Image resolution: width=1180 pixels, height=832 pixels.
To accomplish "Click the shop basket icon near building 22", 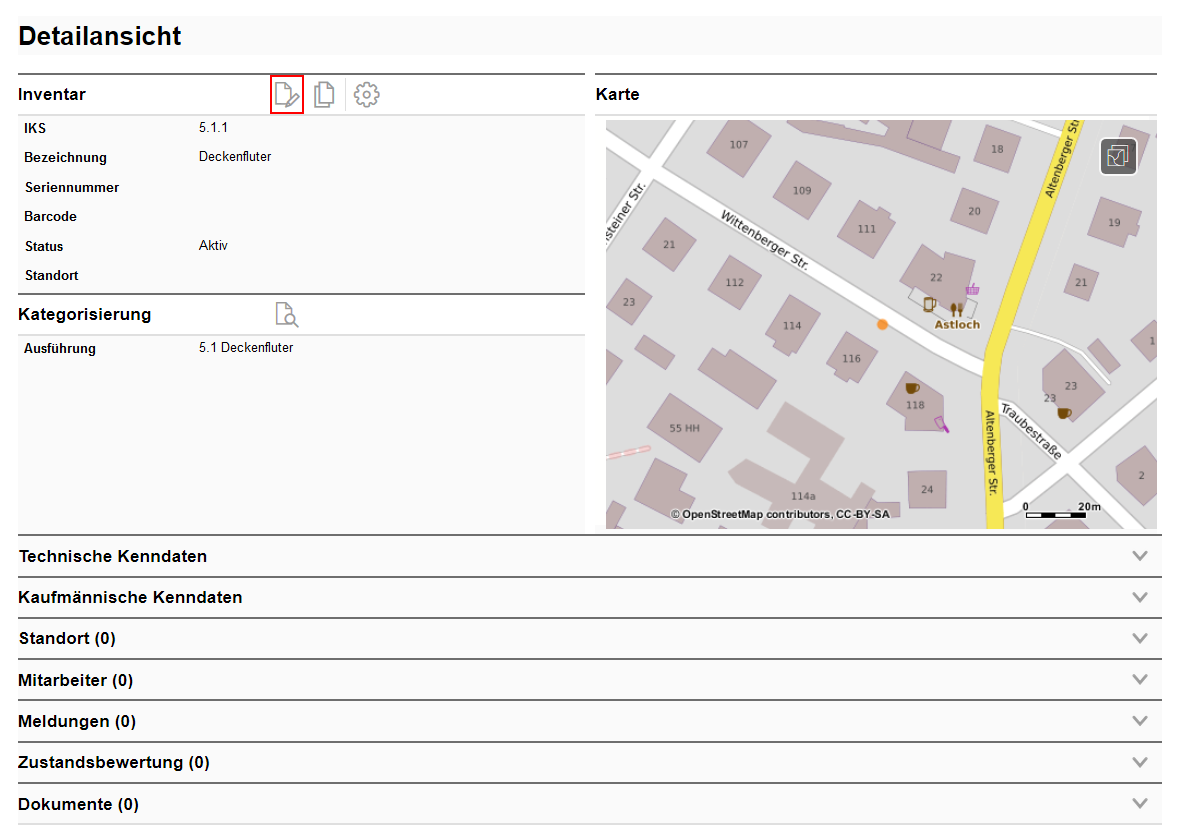I will (x=972, y=289).
